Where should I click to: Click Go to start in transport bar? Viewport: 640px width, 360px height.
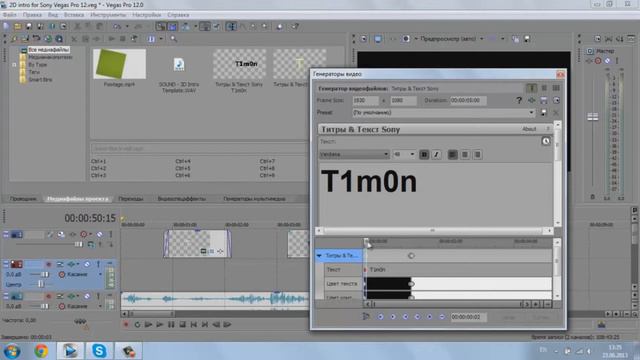(x=194, y=324)
